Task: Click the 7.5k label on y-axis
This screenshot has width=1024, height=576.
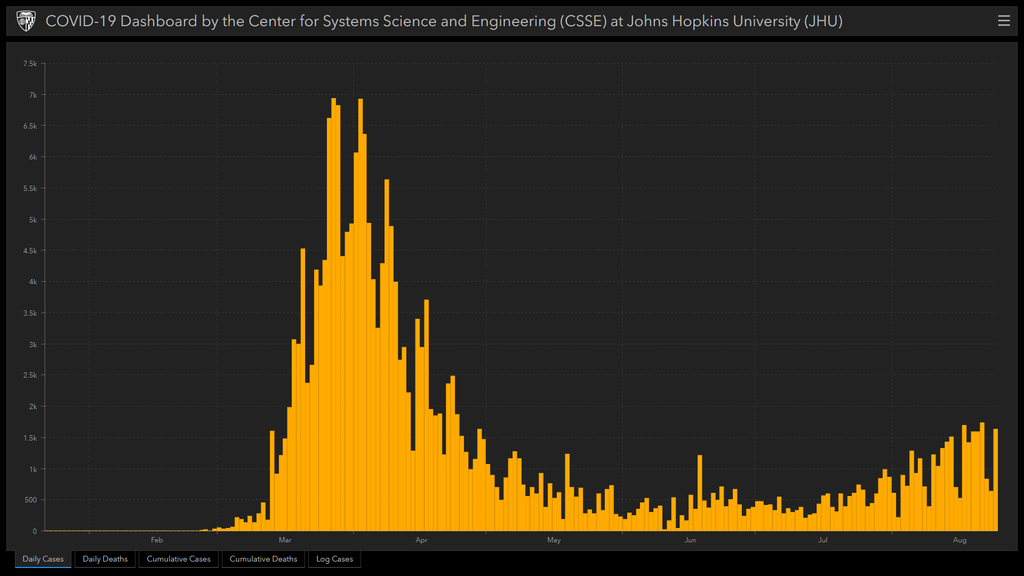Action: (x=30, y=64)
